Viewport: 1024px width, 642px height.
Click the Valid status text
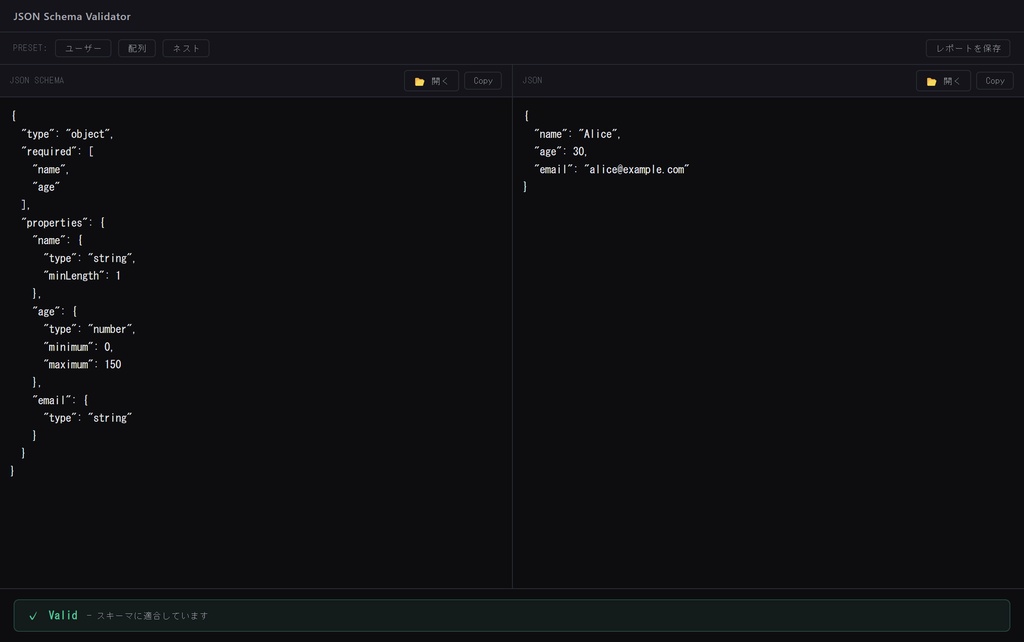coord(63,615)
